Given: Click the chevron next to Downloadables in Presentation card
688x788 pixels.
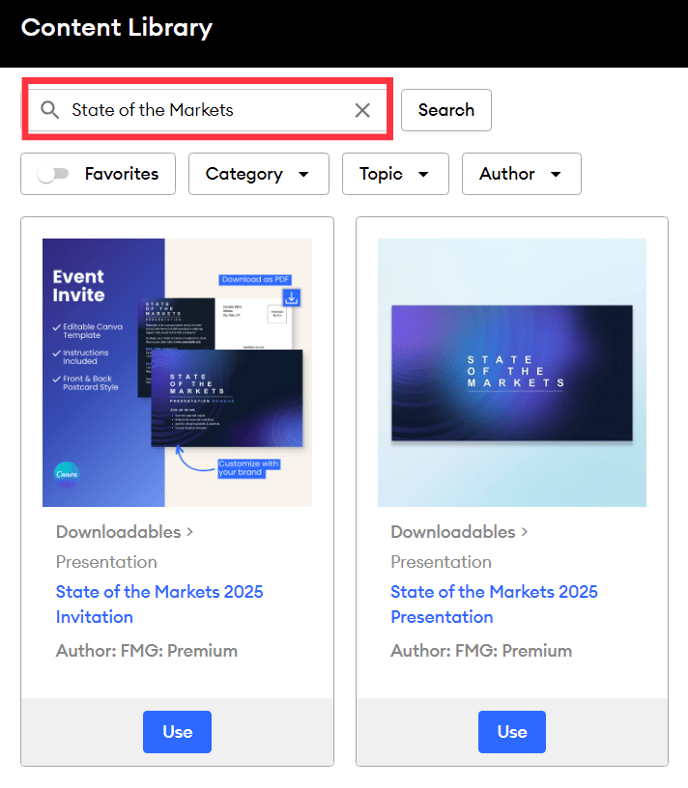Looking at the screenshot, I should (x=525, y=531).
